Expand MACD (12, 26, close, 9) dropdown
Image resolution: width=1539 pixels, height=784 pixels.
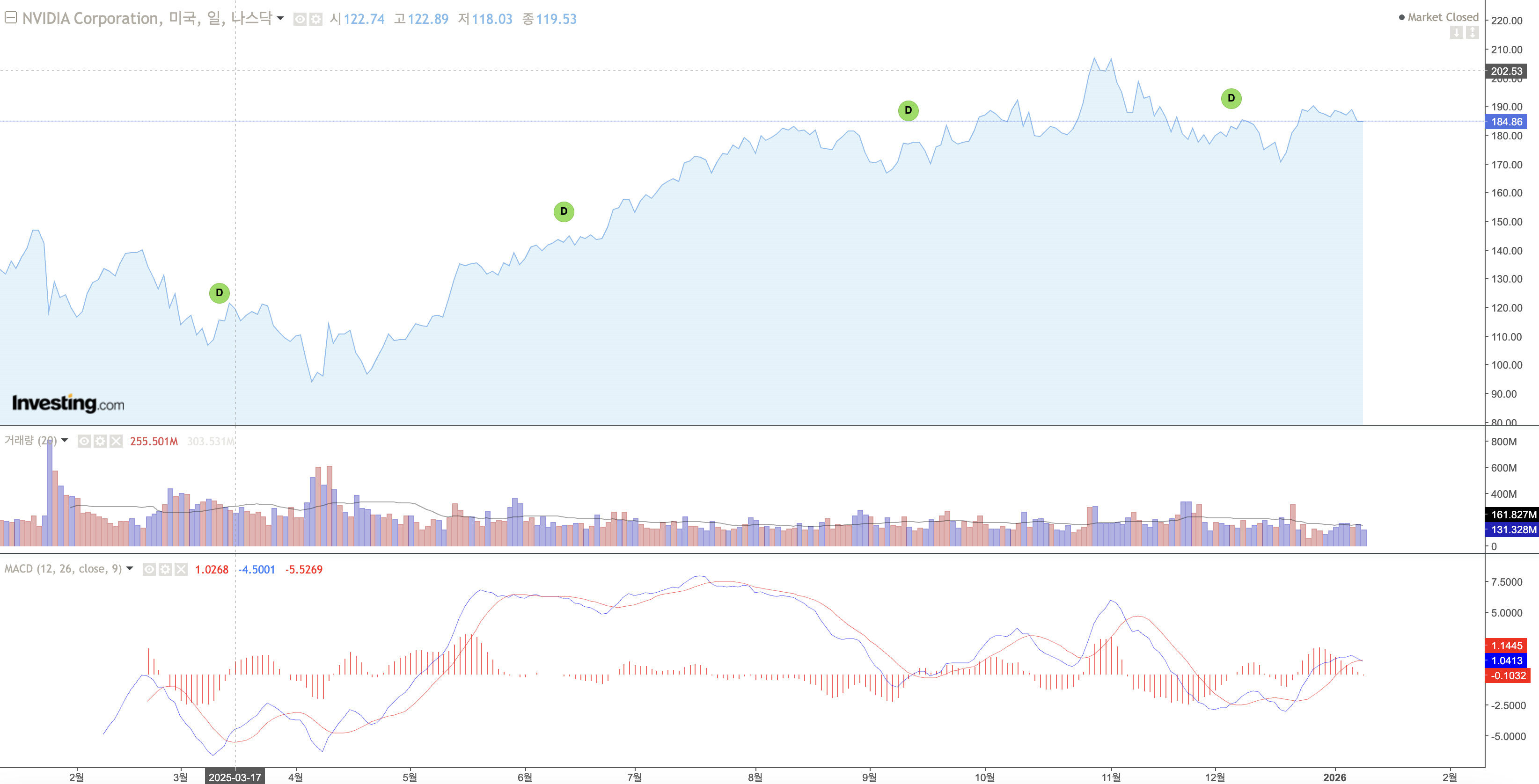tap(130, 569)
